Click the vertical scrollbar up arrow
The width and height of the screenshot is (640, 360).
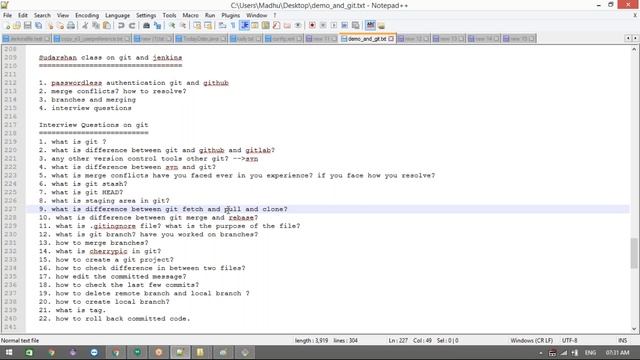tap(634, 49)
